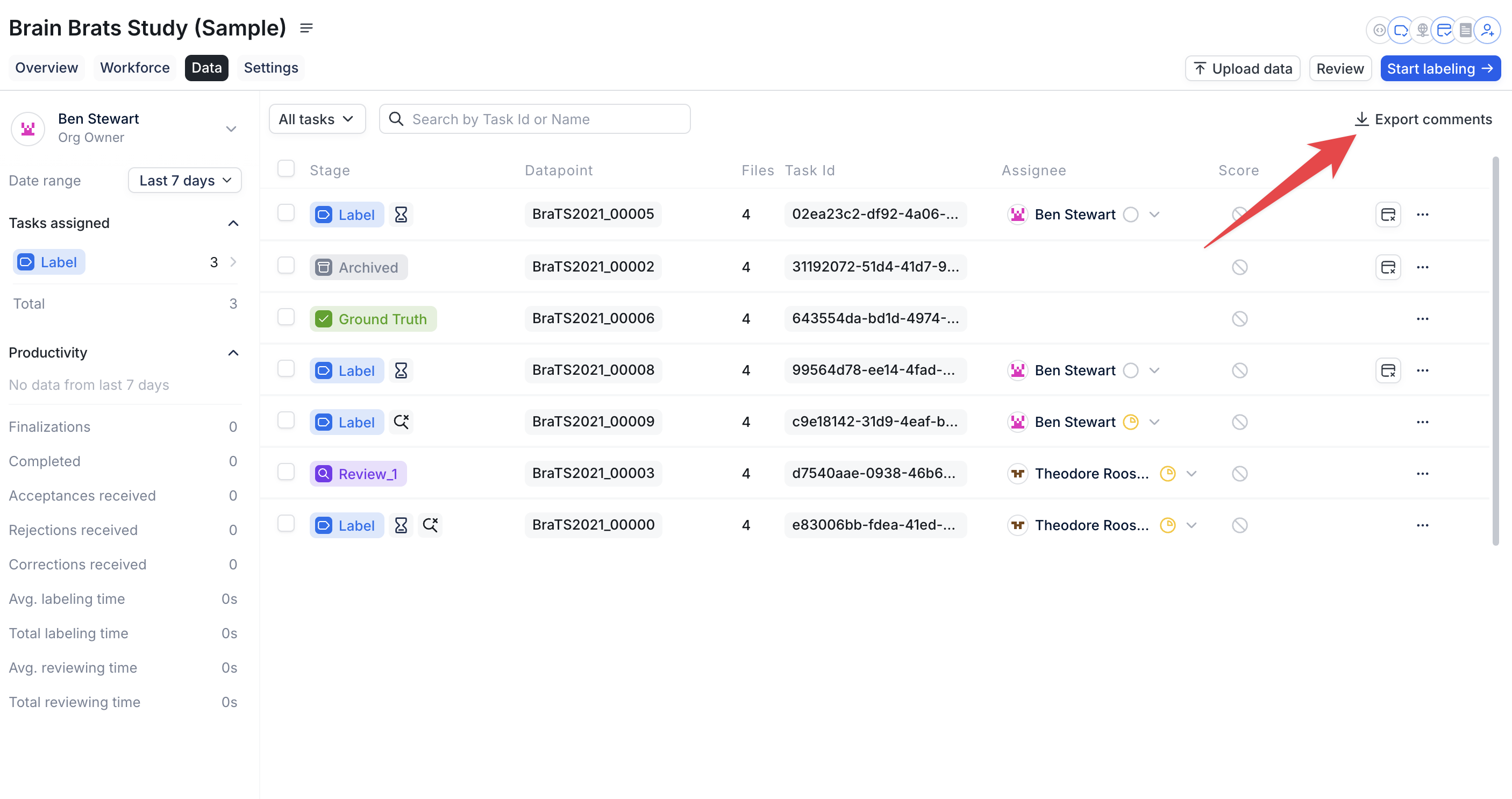The width and height of the screenshot is (1512, 799).
Task: Click the Review_1 stage tag
Action: pyautogui.click(x=358, y=474)
